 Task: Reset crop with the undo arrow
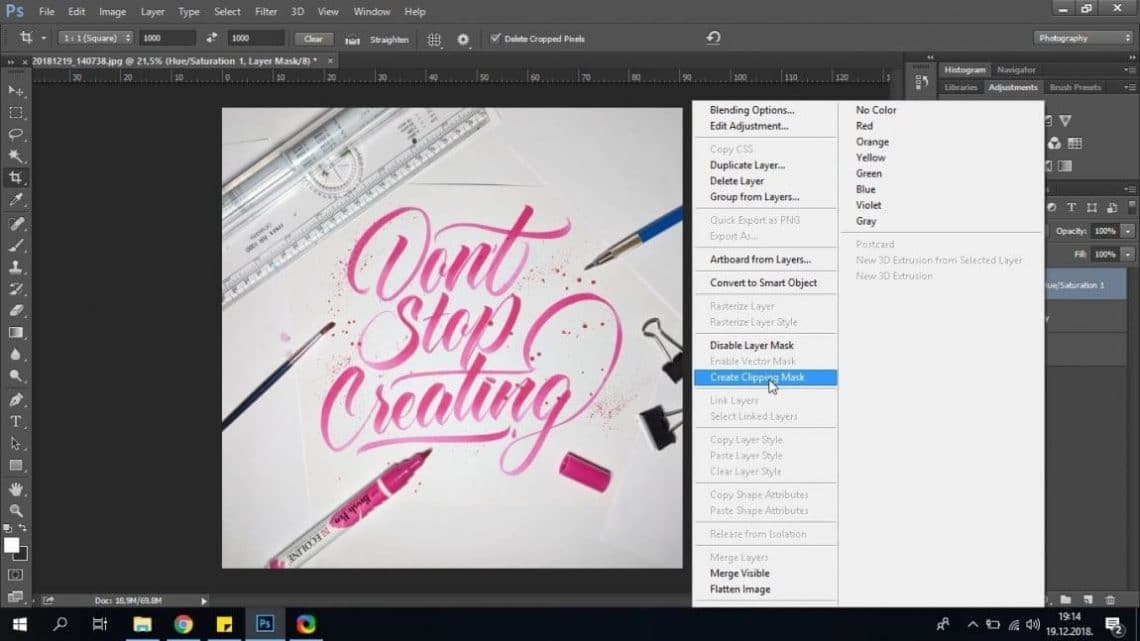pos(713,38)
